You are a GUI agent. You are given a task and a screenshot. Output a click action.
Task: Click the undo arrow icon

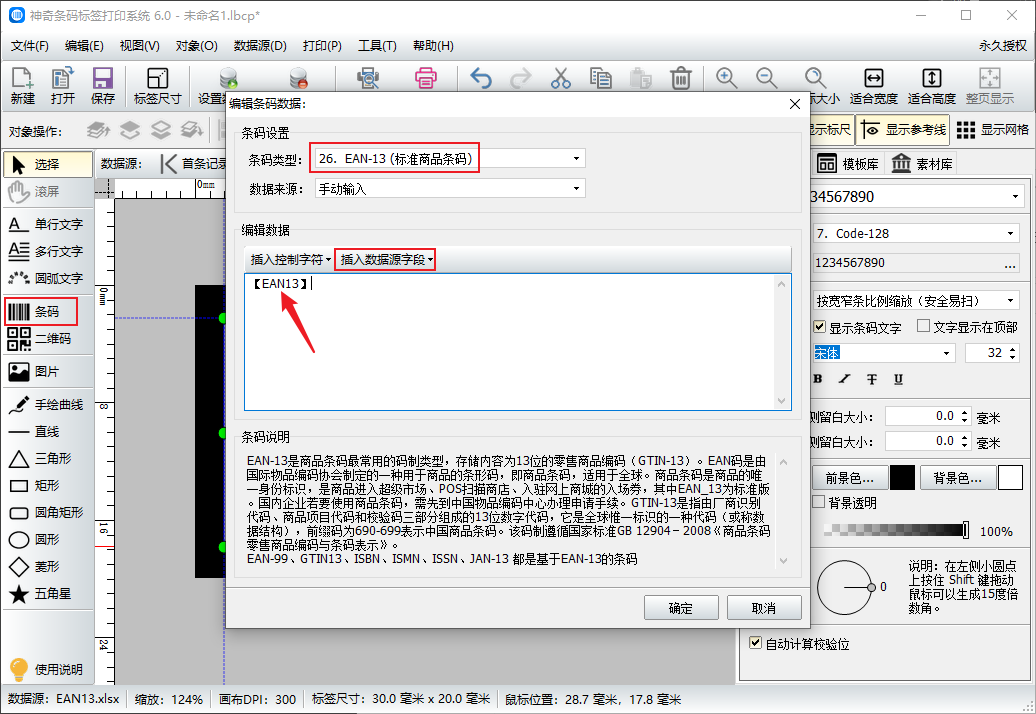tap(481, 78)
